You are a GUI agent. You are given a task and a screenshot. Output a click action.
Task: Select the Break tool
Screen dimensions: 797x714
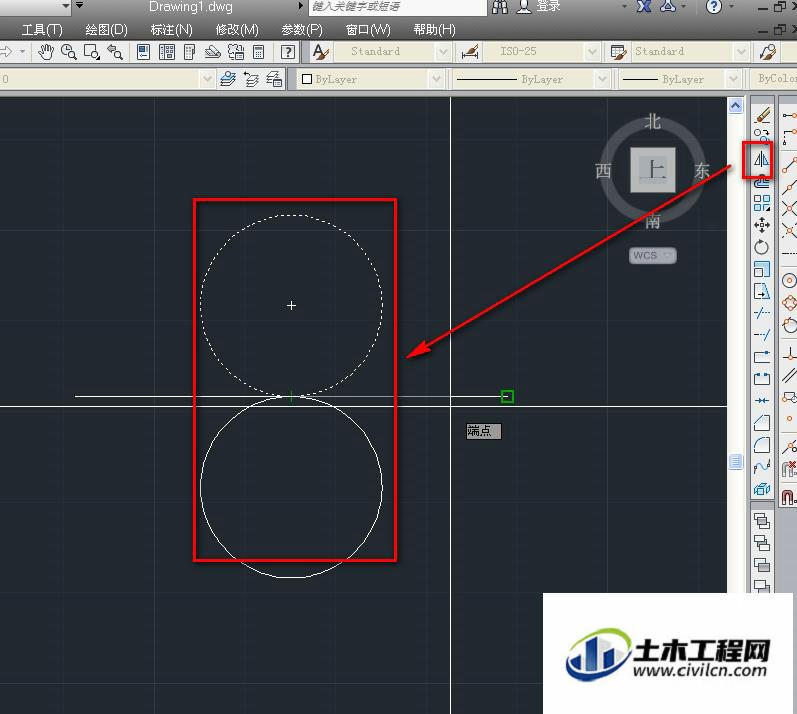pyautogui.click(x=762, y=378)
